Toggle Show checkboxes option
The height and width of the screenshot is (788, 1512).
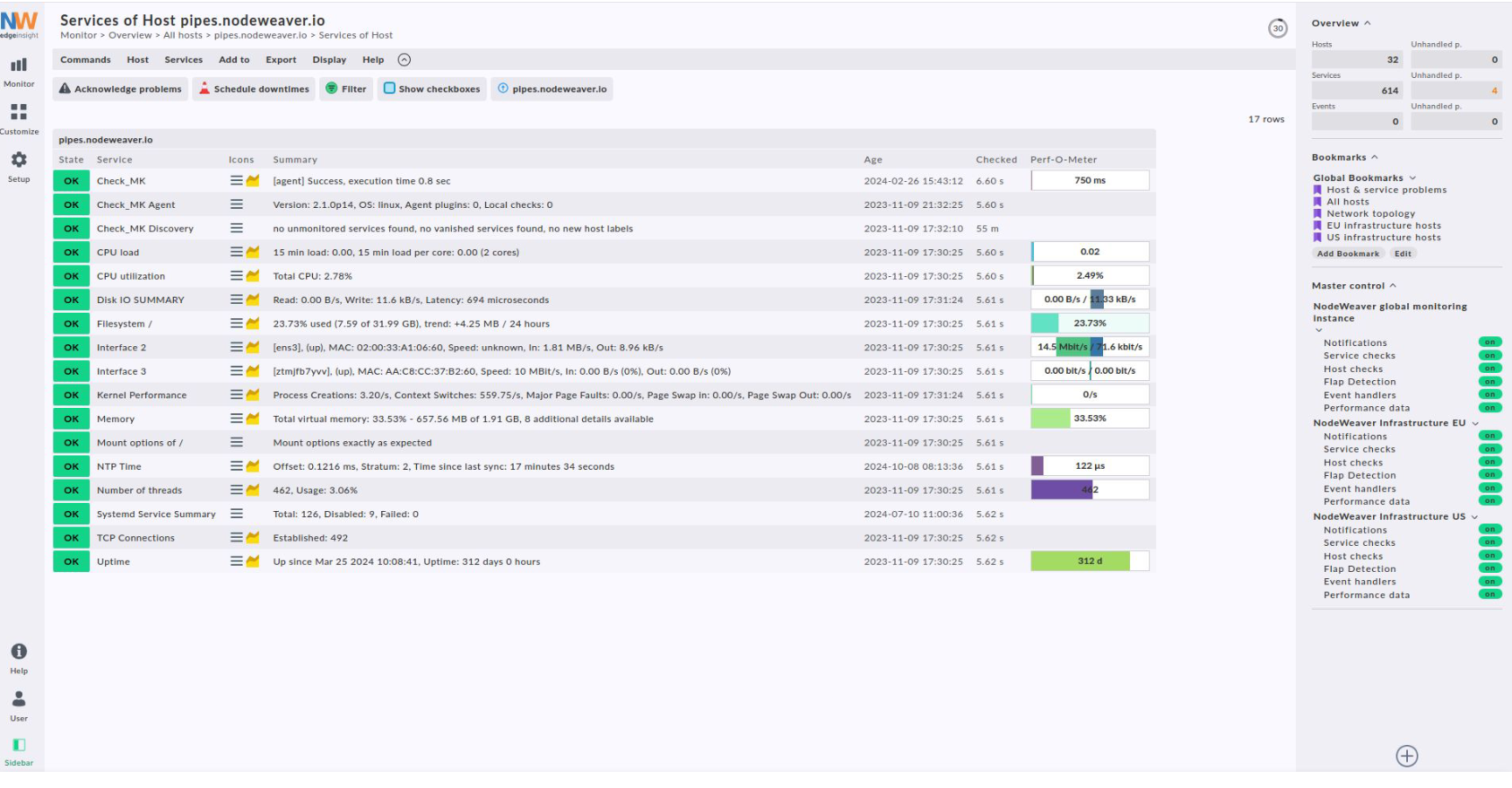pos(432,89)
